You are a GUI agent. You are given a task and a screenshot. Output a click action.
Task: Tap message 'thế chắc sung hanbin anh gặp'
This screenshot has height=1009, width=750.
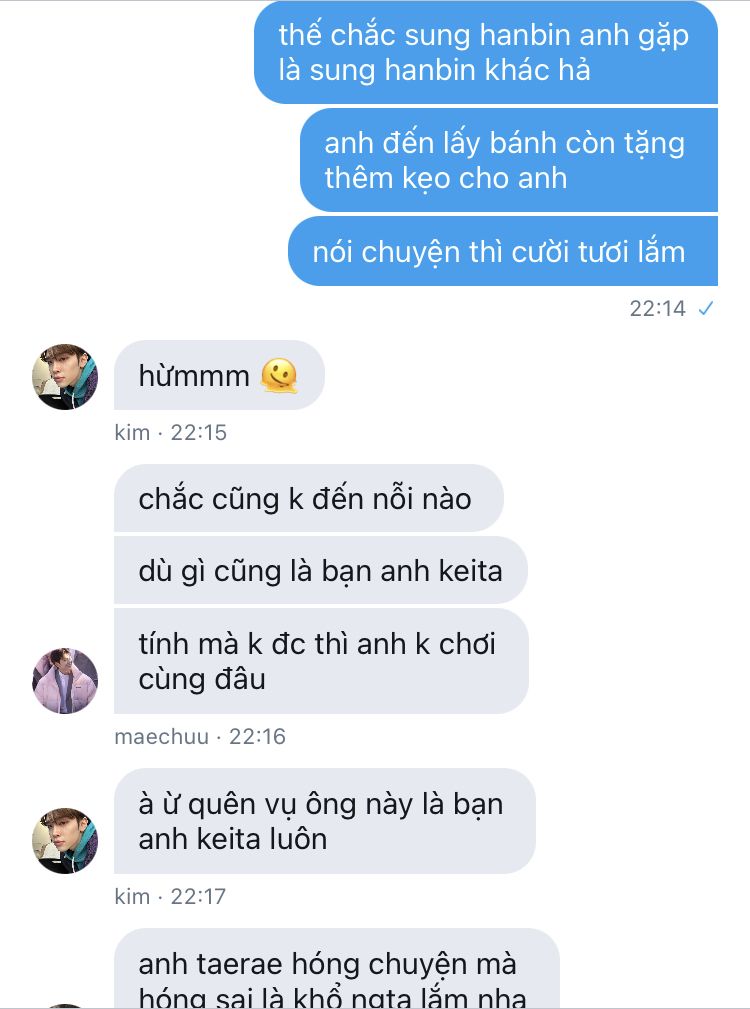486,52
